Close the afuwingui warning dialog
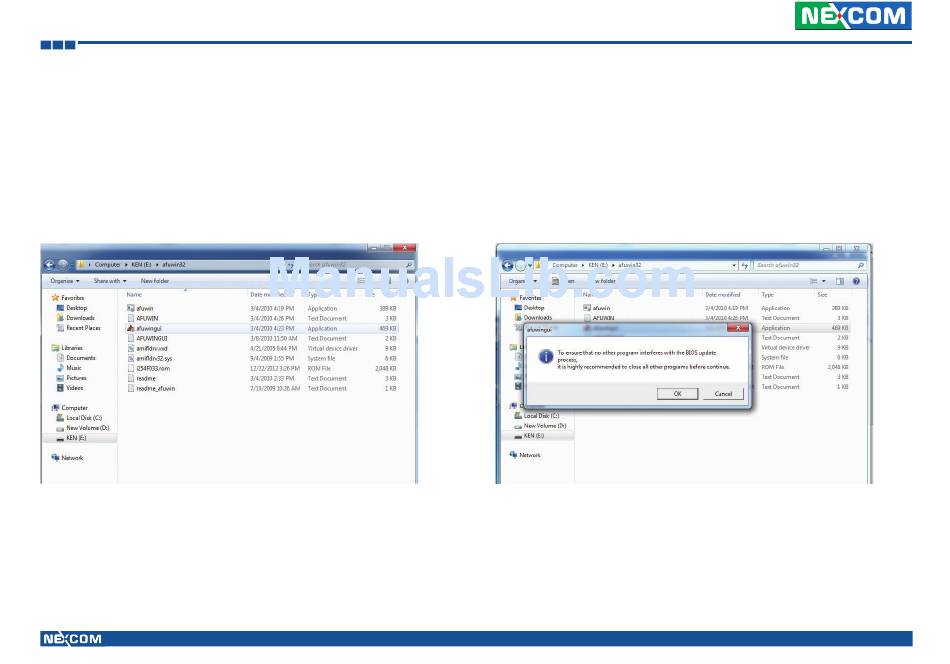The height and width of the screenshot is (664, 950). click(737, 327)
